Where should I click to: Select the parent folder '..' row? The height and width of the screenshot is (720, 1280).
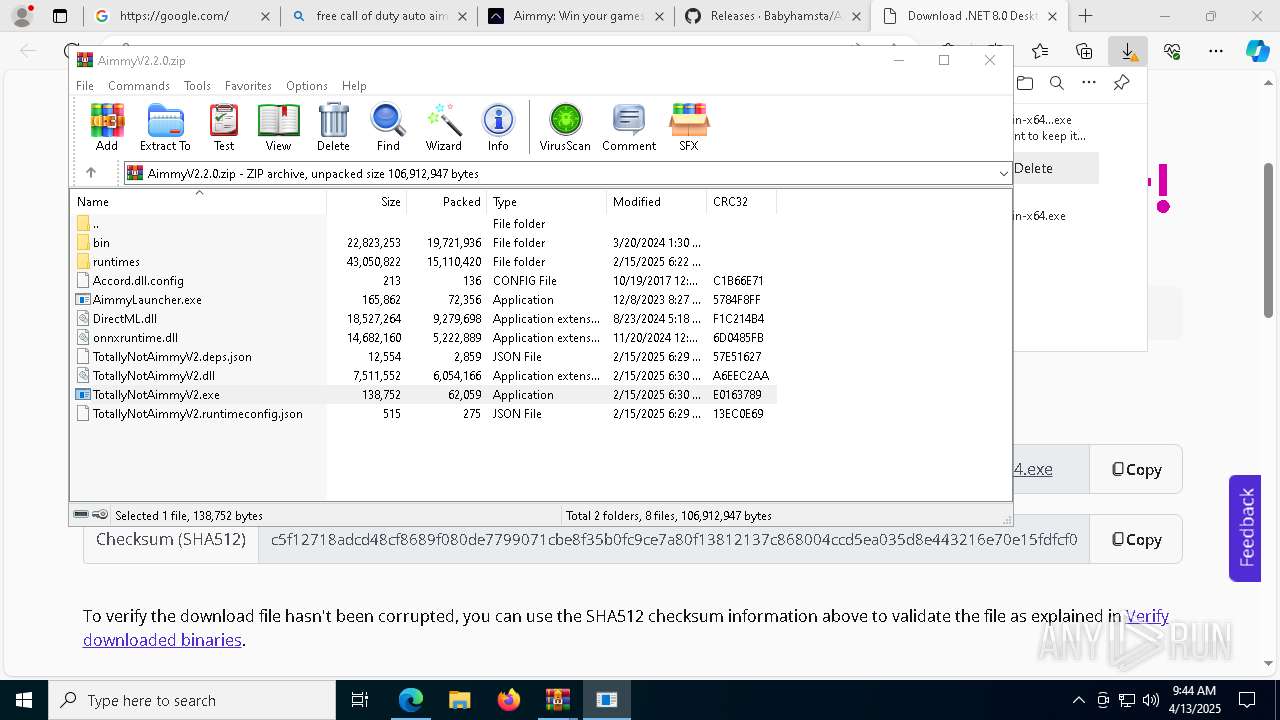[x=425, y=224]
